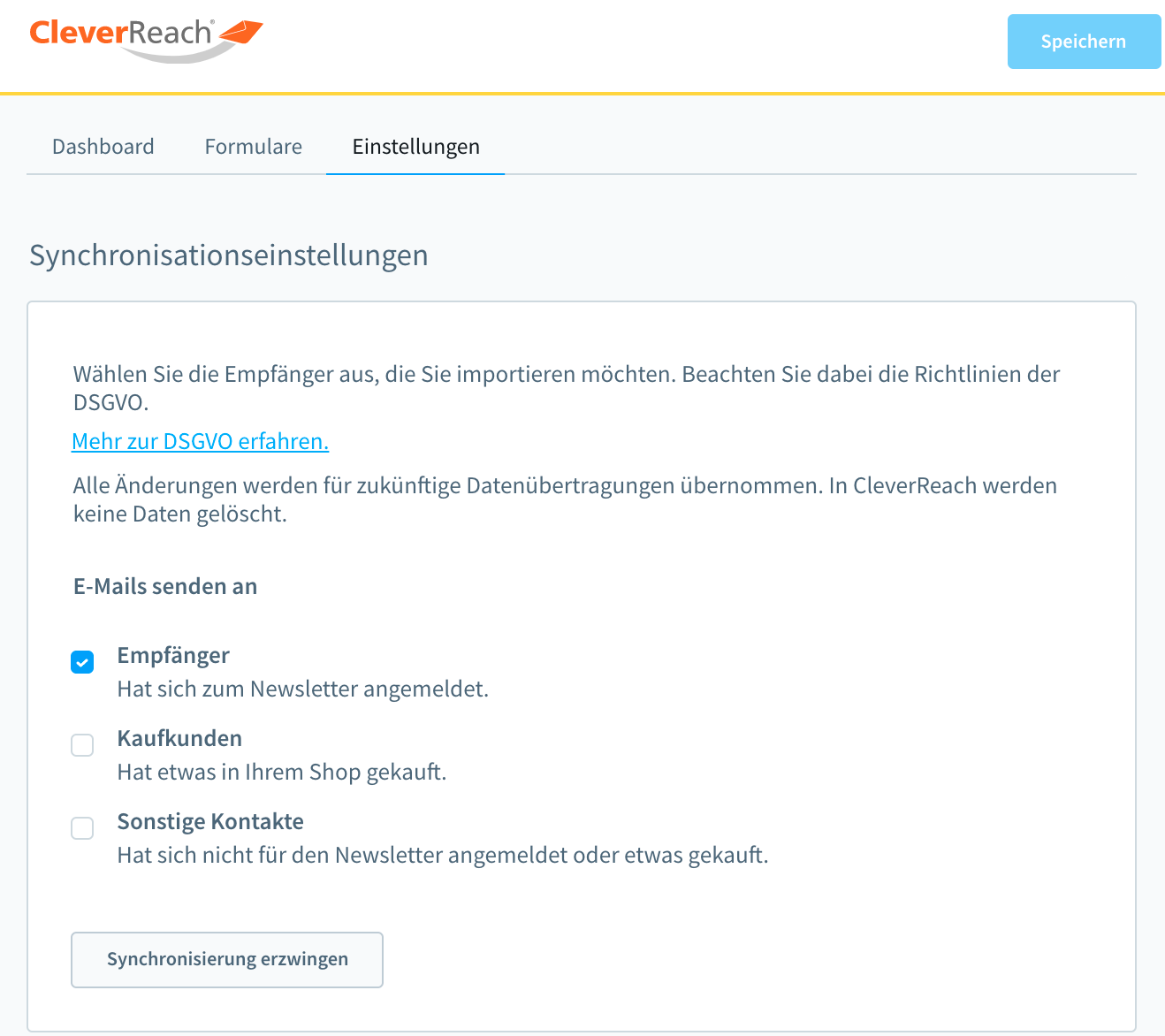
Task: Switch to the Dashboard tab
Action: pos(103,147)
